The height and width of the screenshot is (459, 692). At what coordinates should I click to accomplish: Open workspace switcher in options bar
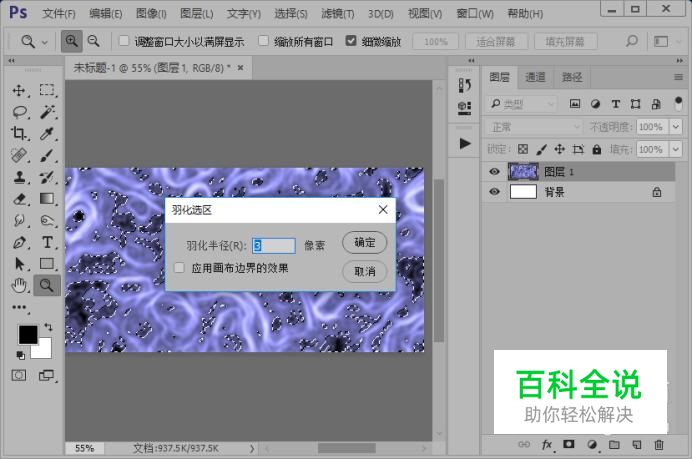[661, 41]
